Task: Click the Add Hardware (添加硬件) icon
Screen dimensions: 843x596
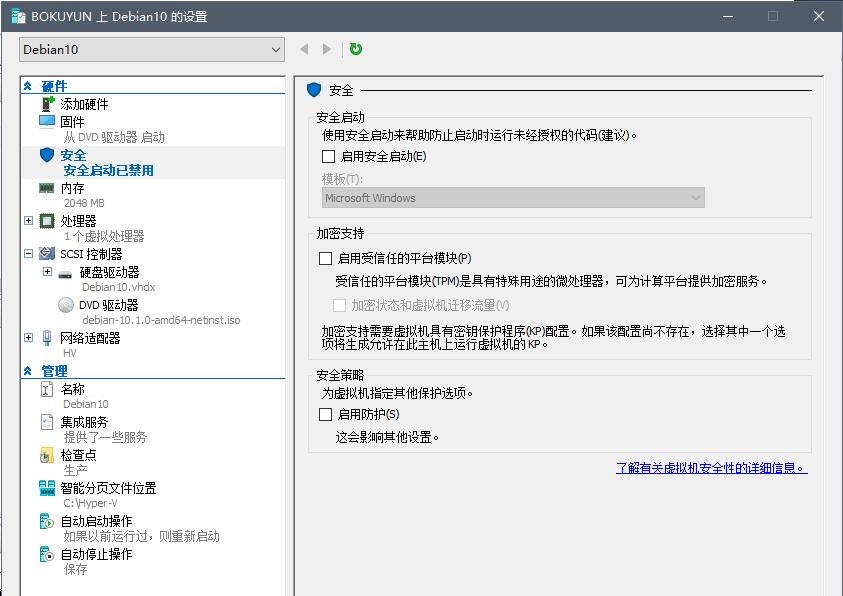Action: pyautogui.click(x=47, y=104)
